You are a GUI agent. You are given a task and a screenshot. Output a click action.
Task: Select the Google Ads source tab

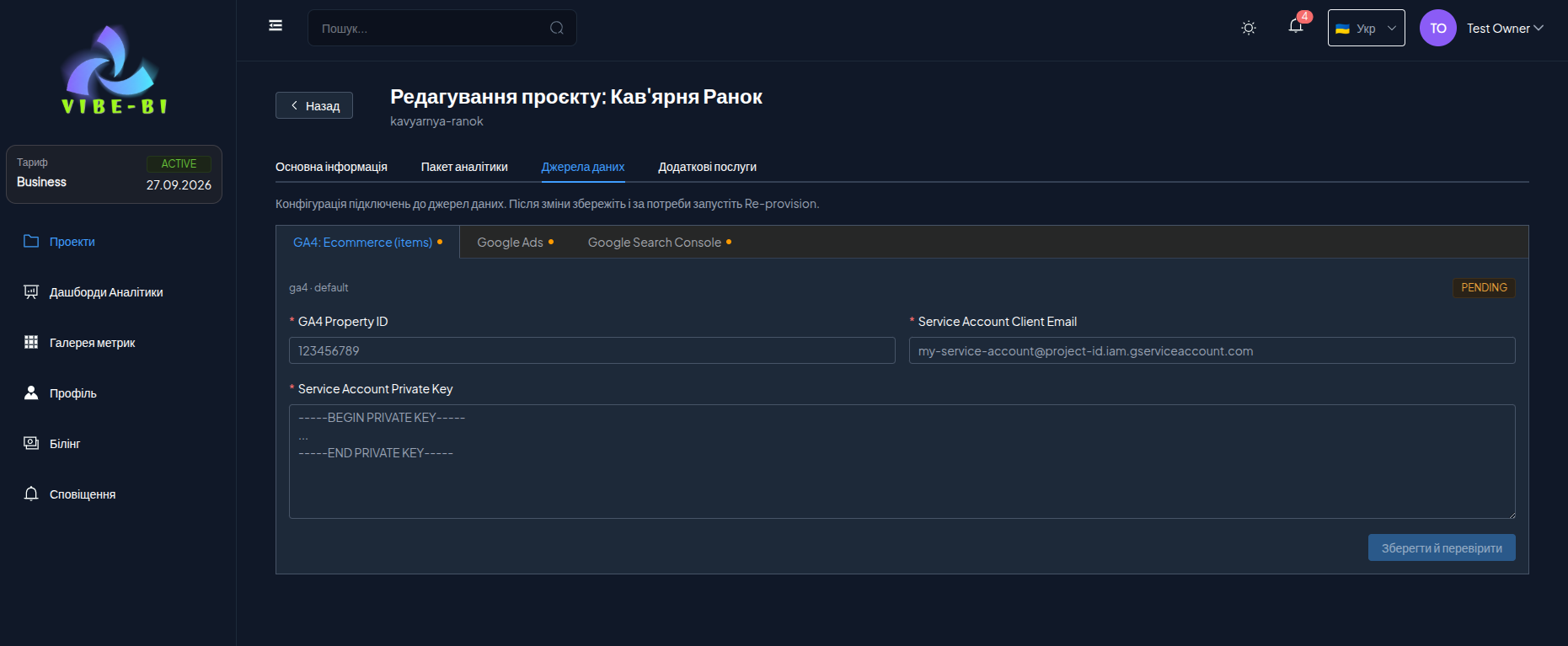[x=515, y=242]
